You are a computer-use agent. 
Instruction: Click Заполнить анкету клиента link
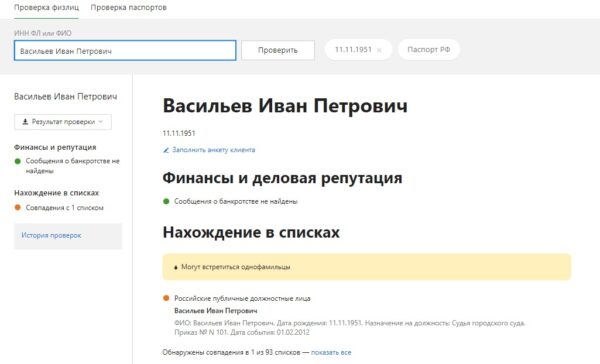[214, 150]
